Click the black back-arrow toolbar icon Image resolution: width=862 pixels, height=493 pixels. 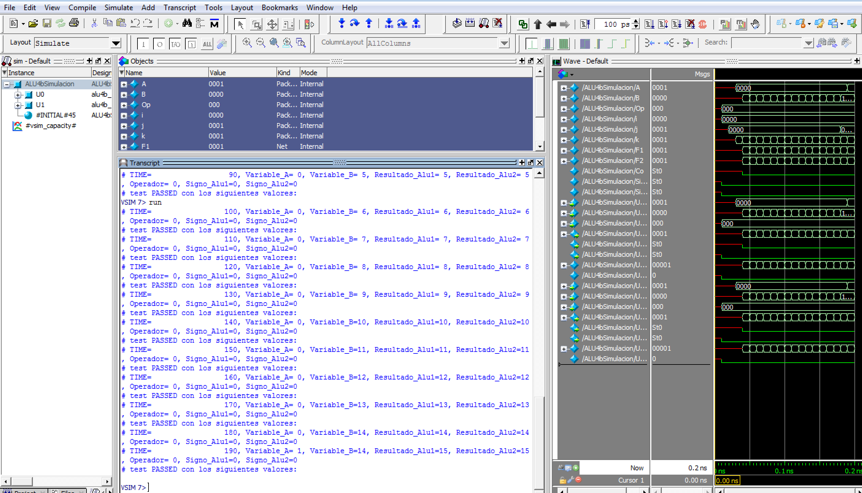pyautogui.click(x=551, y=24)
